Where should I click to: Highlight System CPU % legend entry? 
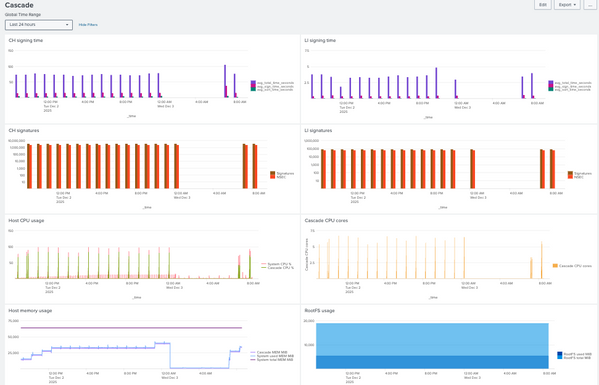[x=276, y=264]
